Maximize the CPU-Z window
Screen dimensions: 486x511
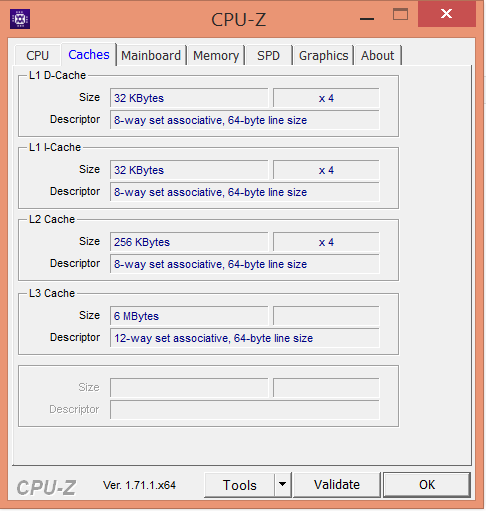pos(400,15)
